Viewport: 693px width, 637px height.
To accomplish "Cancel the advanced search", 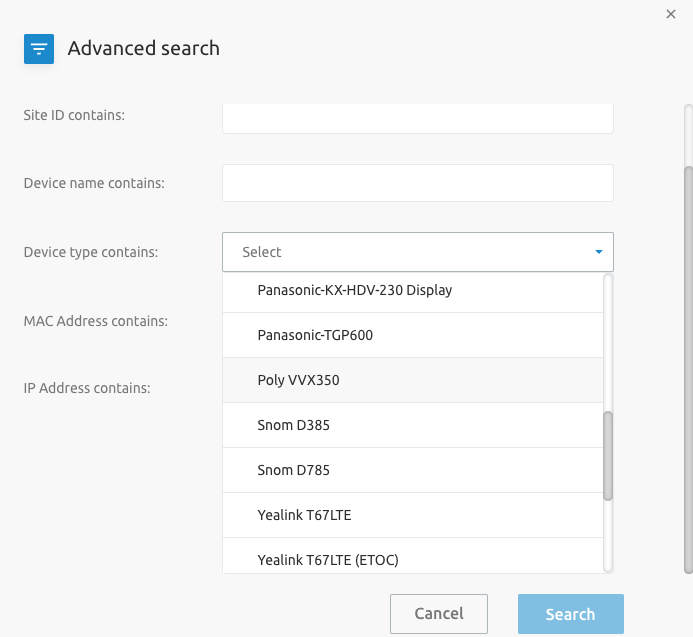I will 439,614.
